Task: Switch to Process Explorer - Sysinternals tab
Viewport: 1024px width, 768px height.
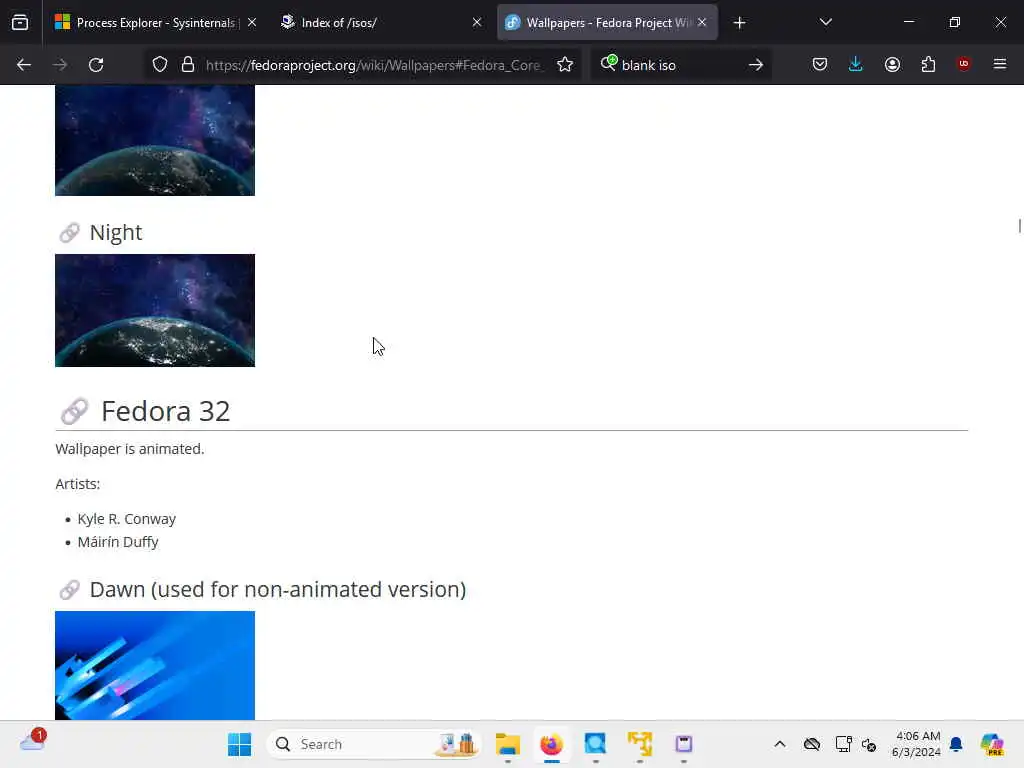Action: tap(155, 23)
